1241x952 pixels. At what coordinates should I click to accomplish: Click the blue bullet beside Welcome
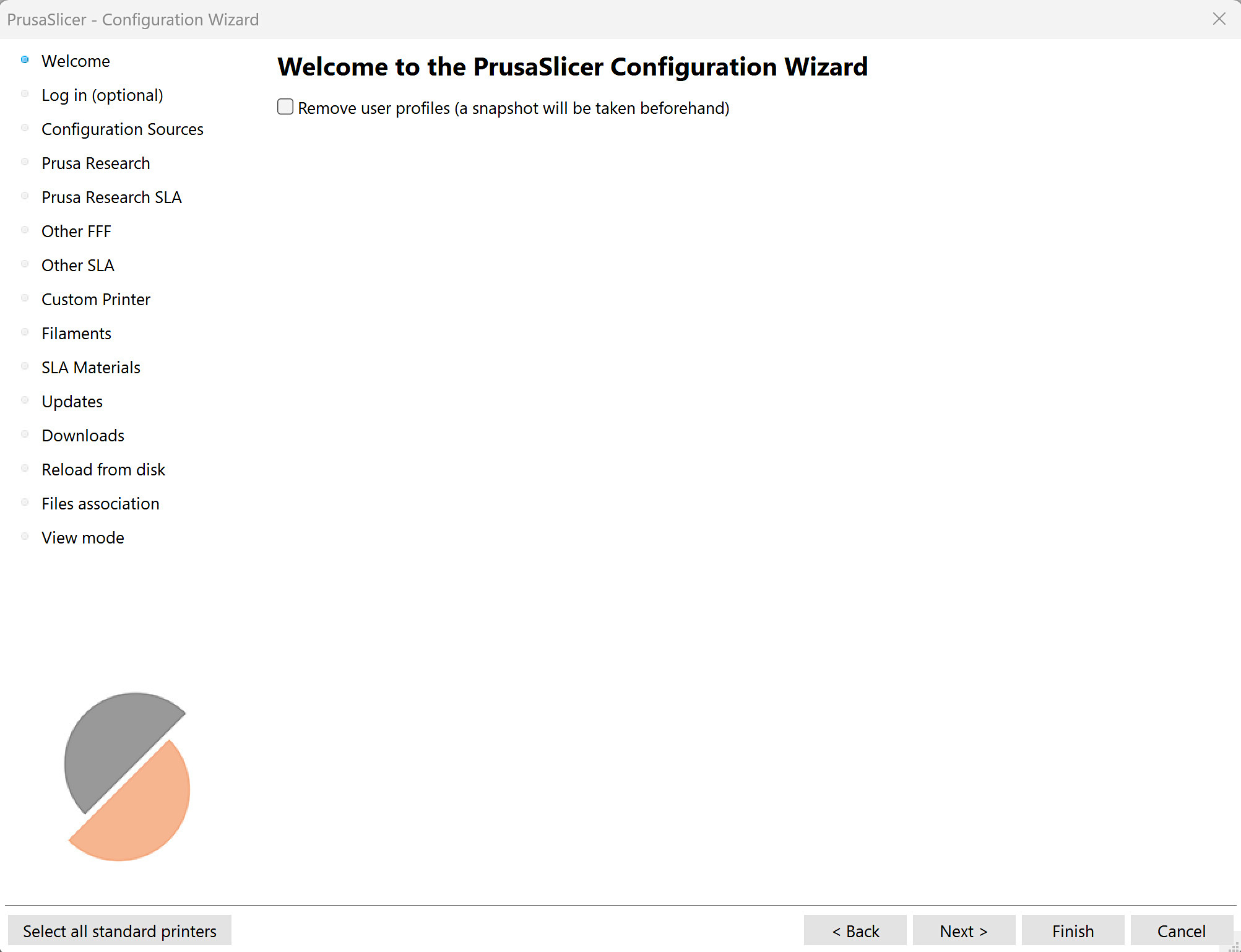pyautogui.click(x=25, y=60)
